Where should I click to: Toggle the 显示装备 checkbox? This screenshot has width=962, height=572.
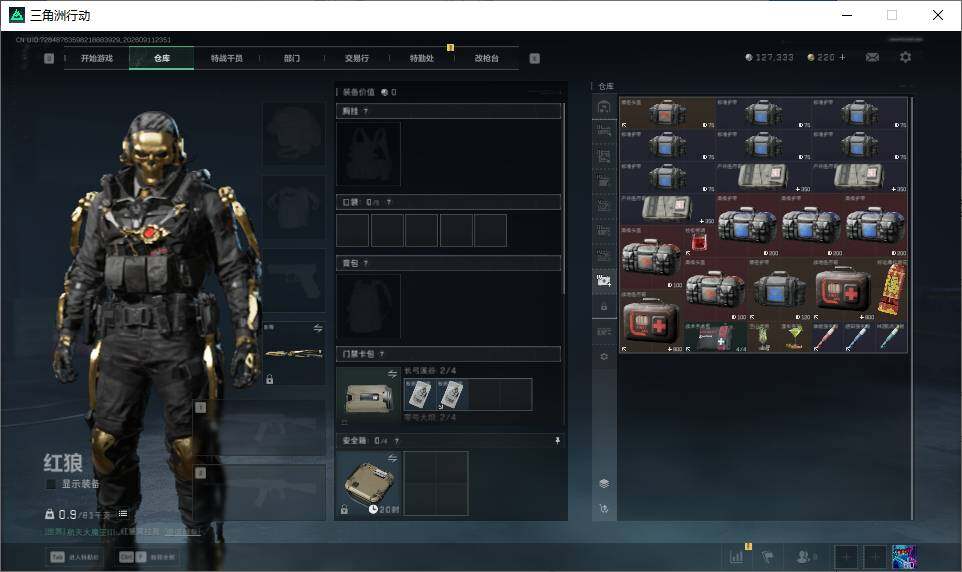[x=52, y=484]
